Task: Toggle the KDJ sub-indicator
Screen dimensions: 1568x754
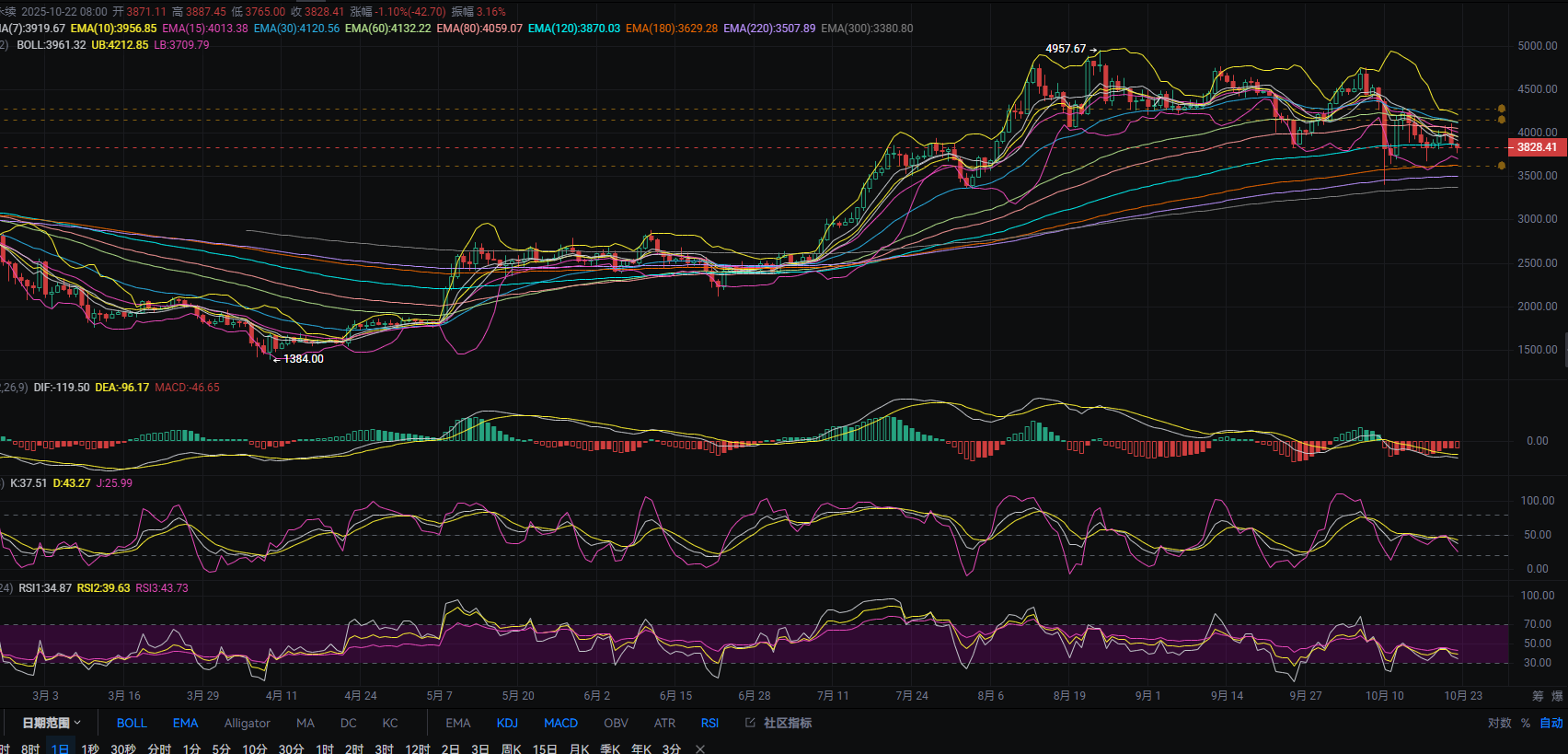Action: point(507,723)
